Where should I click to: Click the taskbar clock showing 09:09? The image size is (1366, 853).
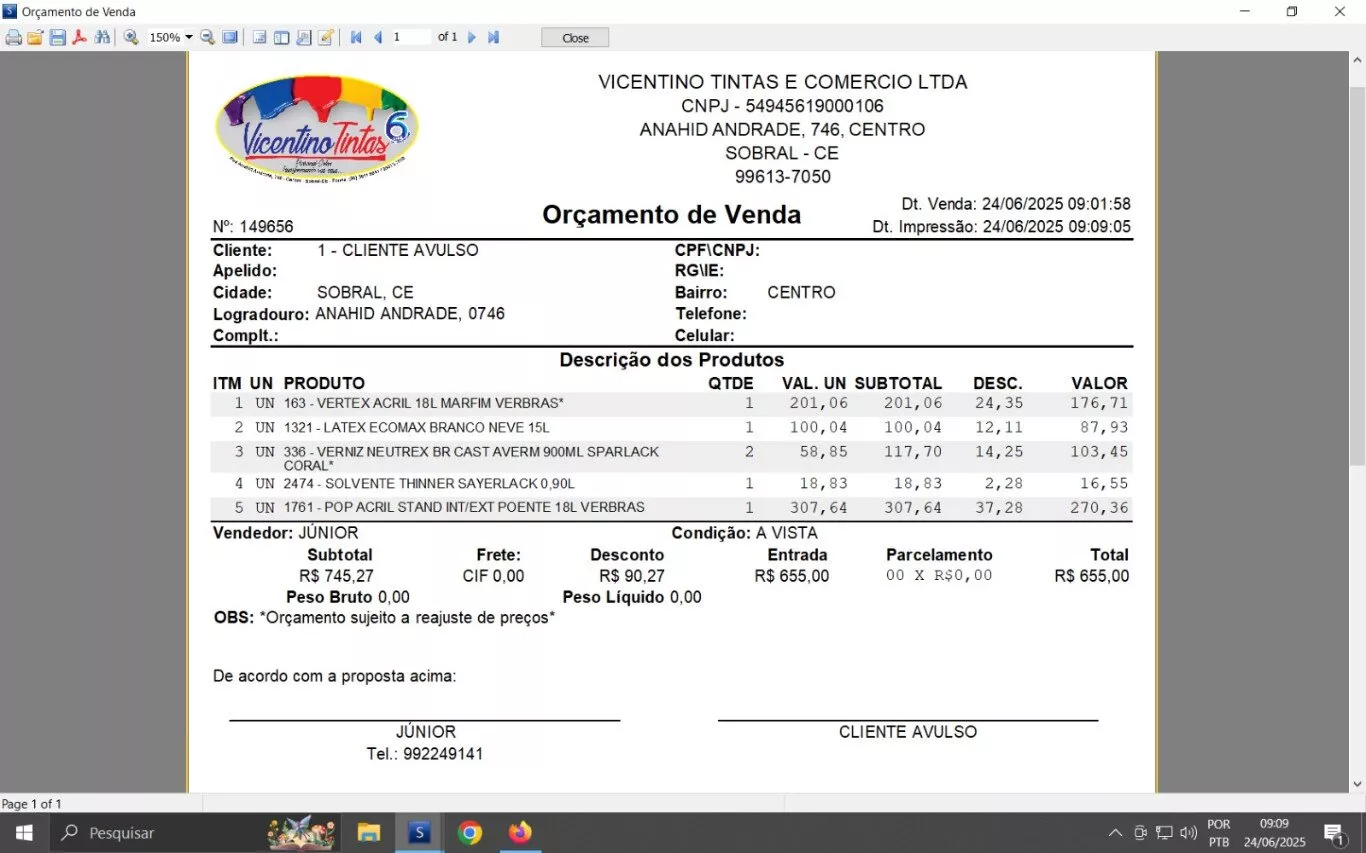(1274, 833)
